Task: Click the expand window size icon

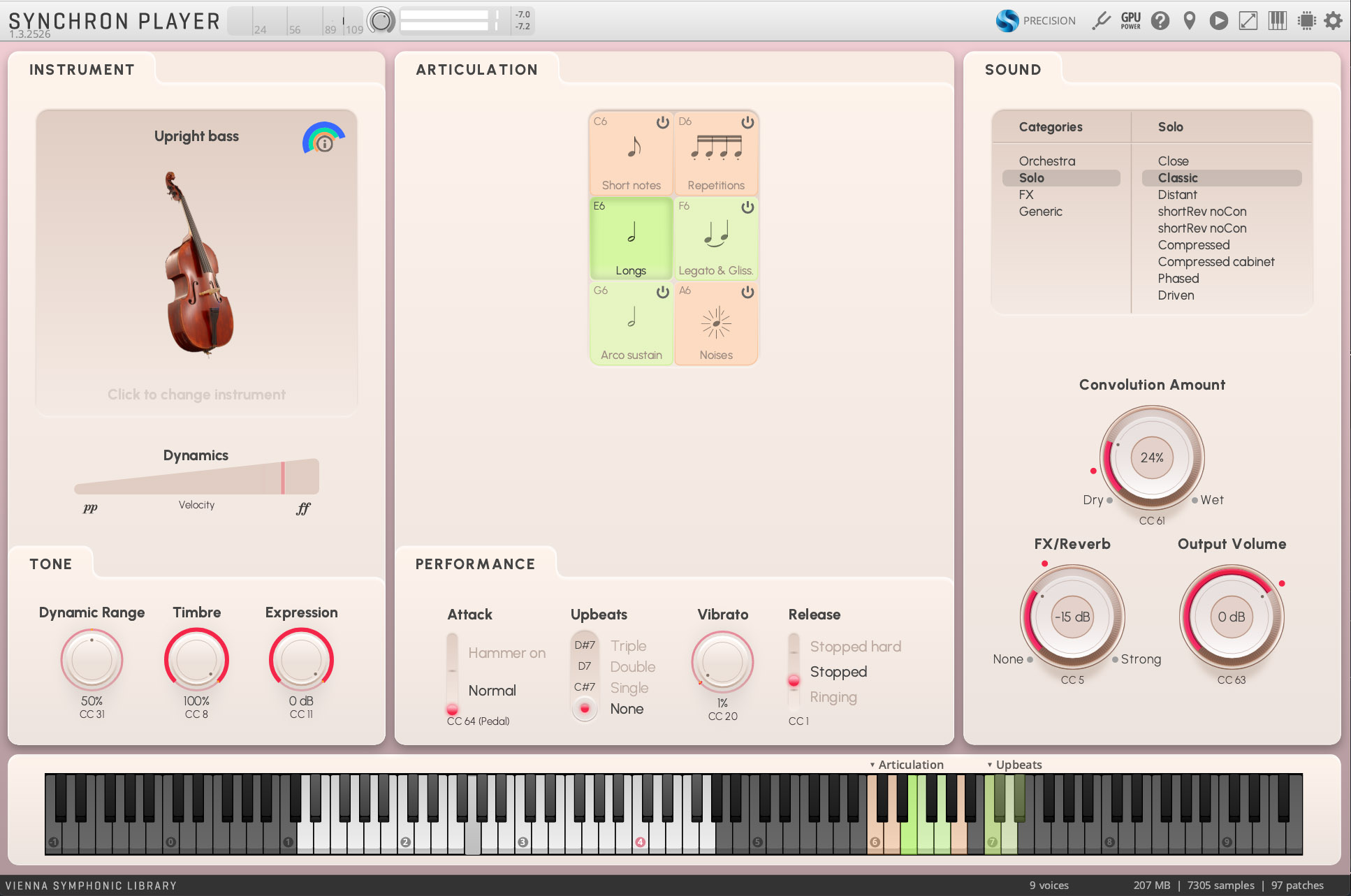Action: click(1248, 21)
